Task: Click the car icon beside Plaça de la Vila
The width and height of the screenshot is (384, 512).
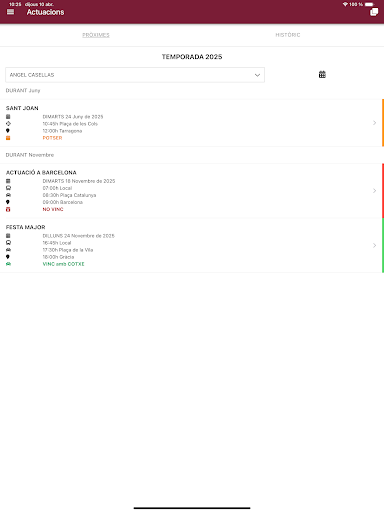Action: pos(8,250)
